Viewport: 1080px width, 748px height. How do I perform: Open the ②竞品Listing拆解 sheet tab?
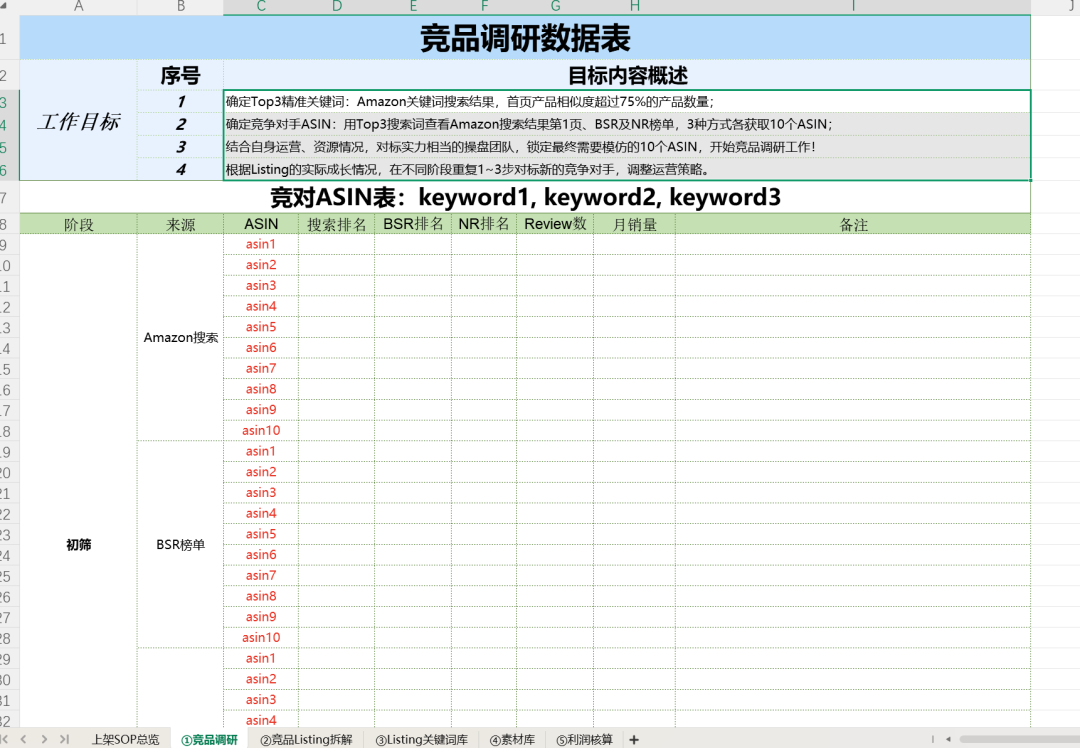click(x=304, y=740)
